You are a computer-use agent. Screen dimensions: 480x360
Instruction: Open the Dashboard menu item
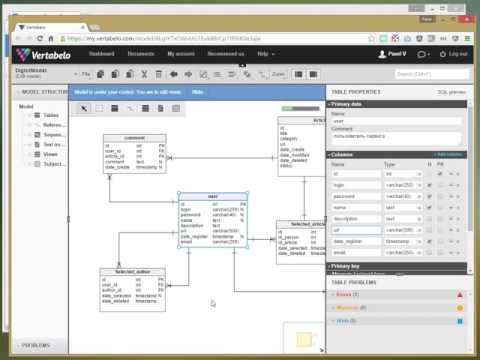tap(102, 54)
